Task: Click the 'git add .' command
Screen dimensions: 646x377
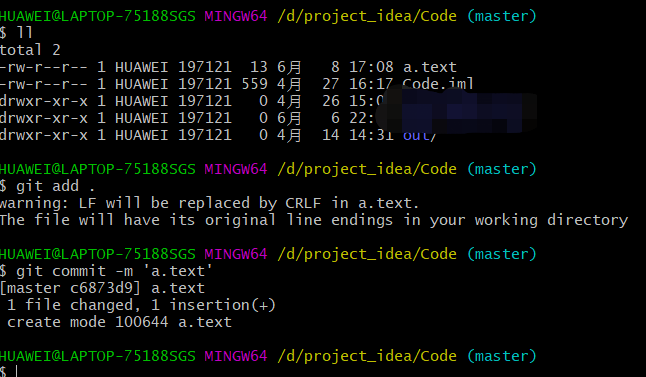Action: (x=56, y=186)
